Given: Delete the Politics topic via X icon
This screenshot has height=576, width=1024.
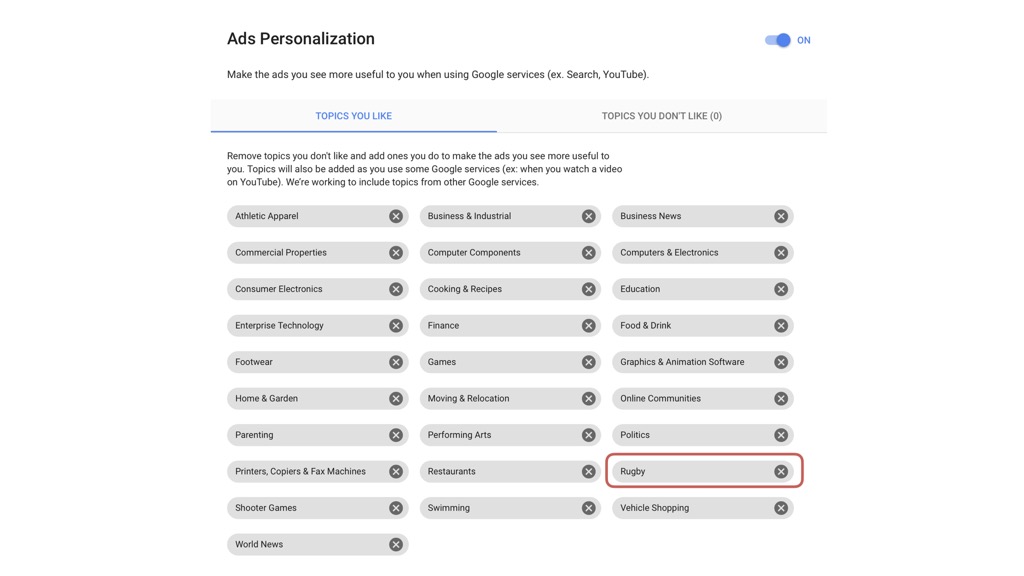Looking at the screenshot, I should click(x=780, y=435).
